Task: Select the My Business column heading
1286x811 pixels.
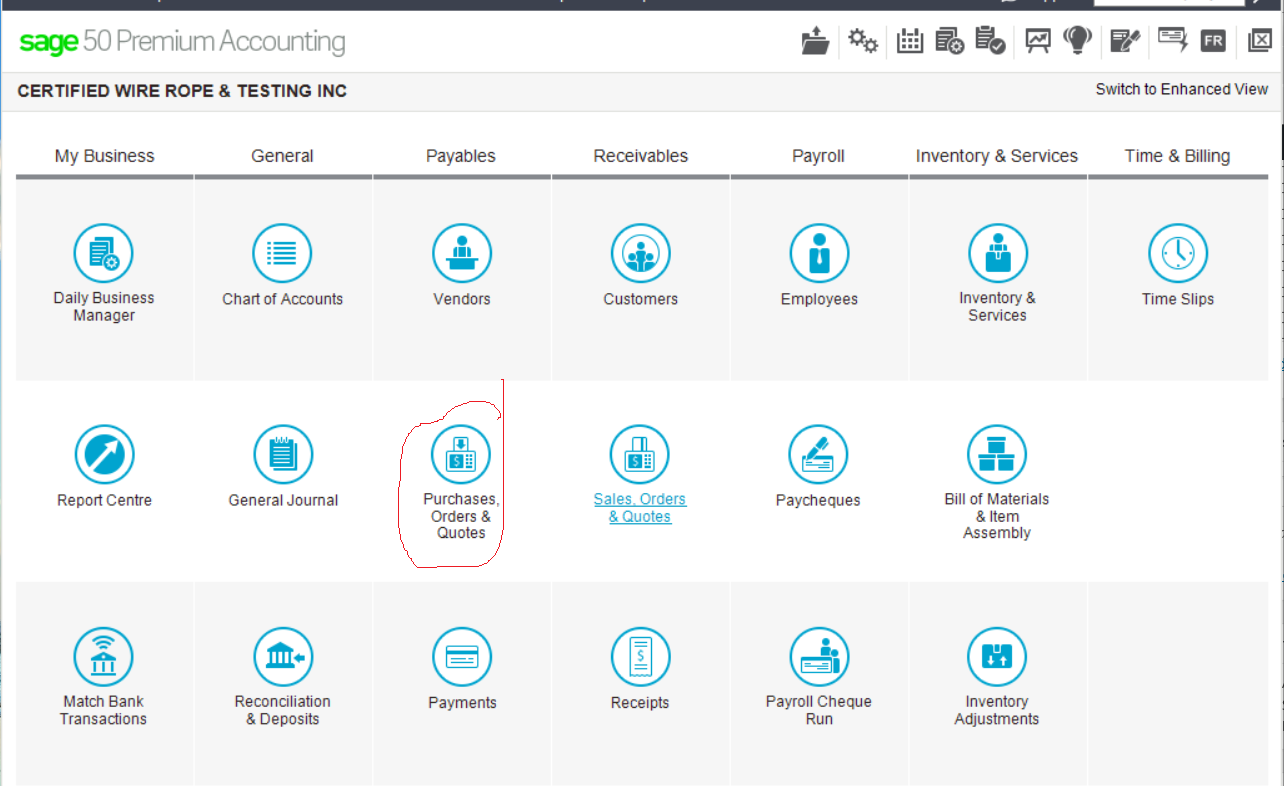Action: point(105,156)
